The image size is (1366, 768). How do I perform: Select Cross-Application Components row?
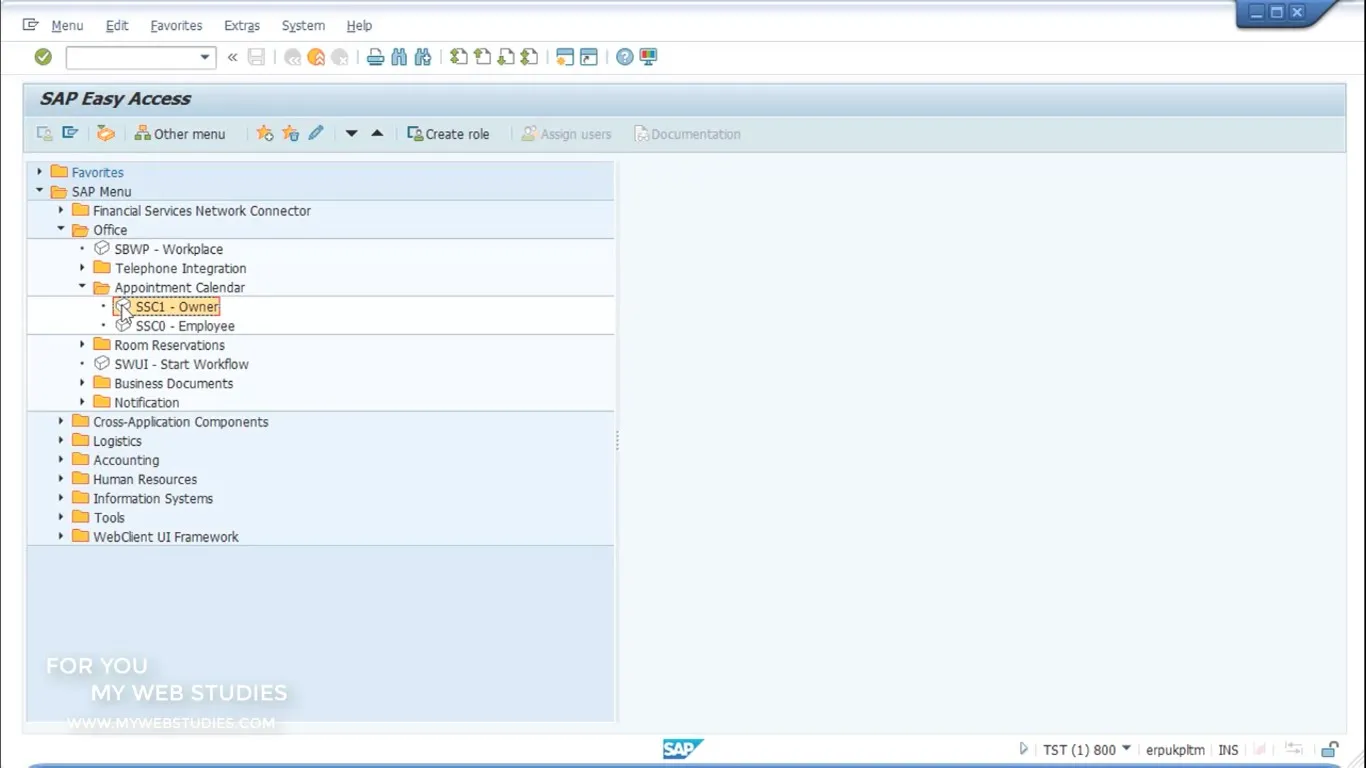click(181, 422)
